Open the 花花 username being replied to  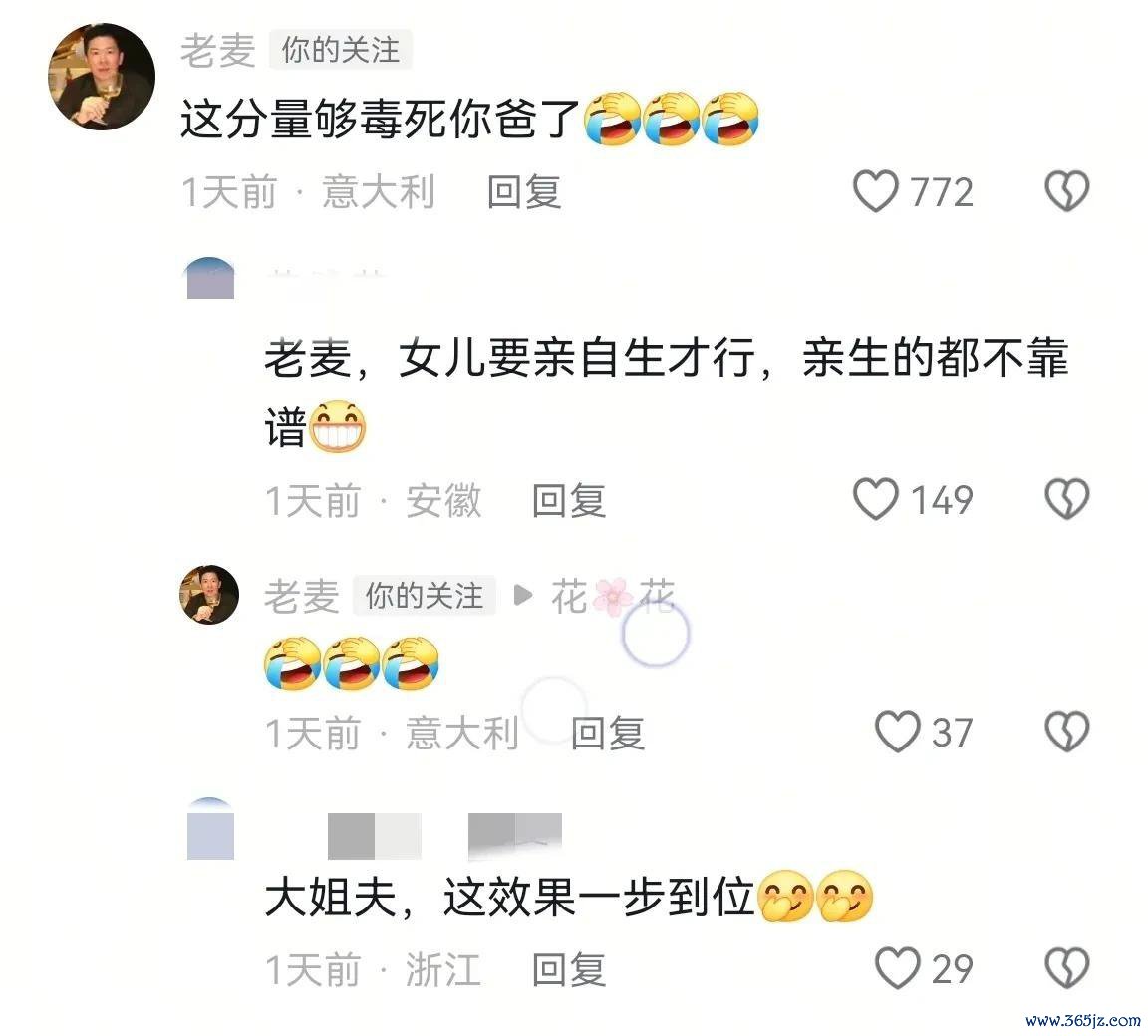pos(613,596)
